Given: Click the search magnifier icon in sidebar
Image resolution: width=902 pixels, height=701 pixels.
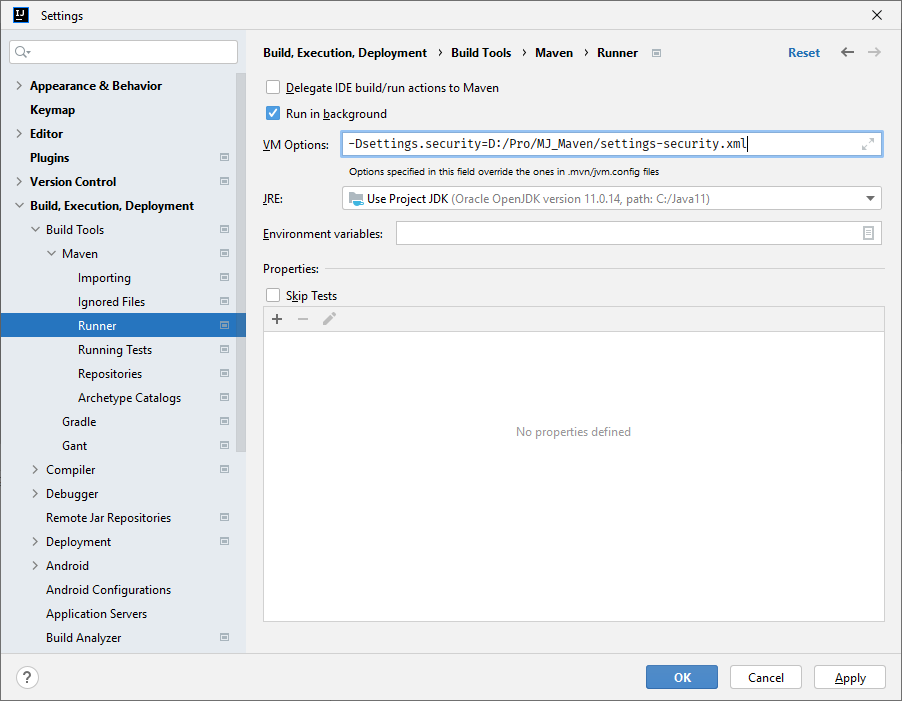Looking at the screenshot, I should pyautogui.click(x=23, y=52).
